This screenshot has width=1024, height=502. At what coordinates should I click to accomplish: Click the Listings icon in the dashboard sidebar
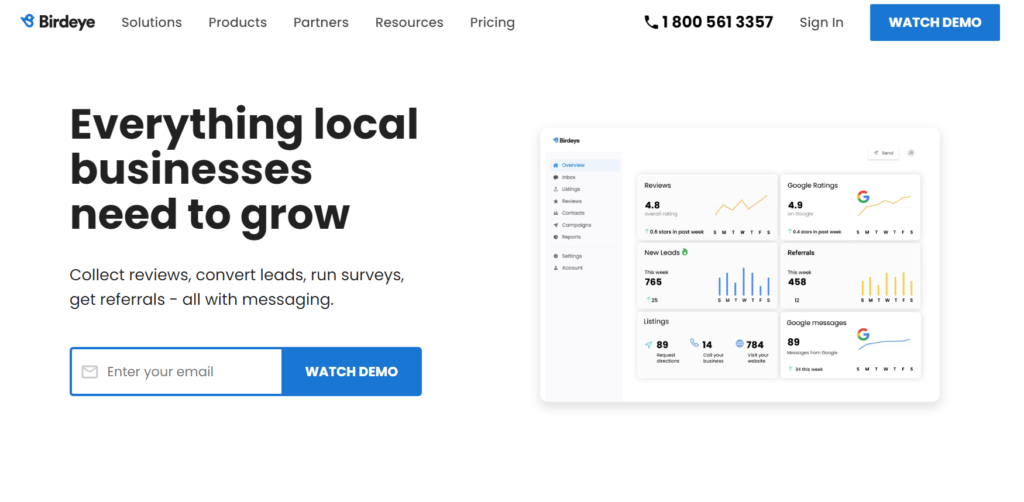point(556,189)
